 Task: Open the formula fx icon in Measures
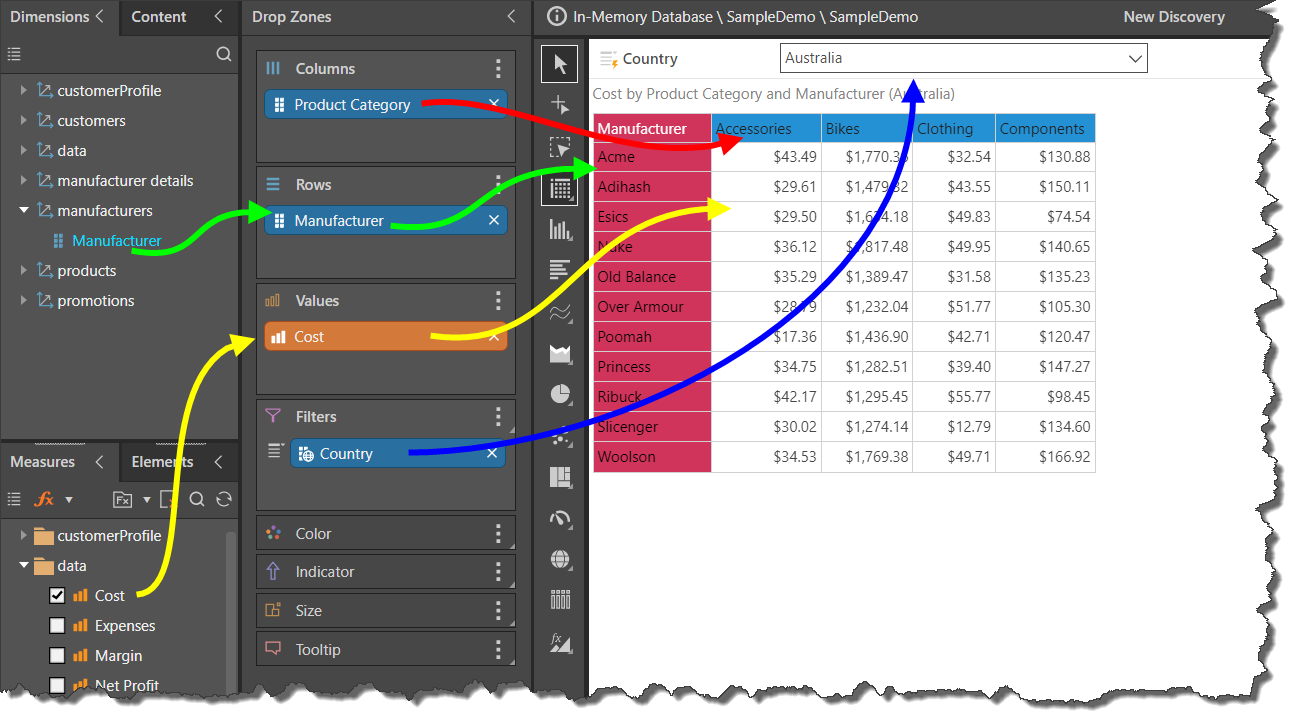click(45, 499)
